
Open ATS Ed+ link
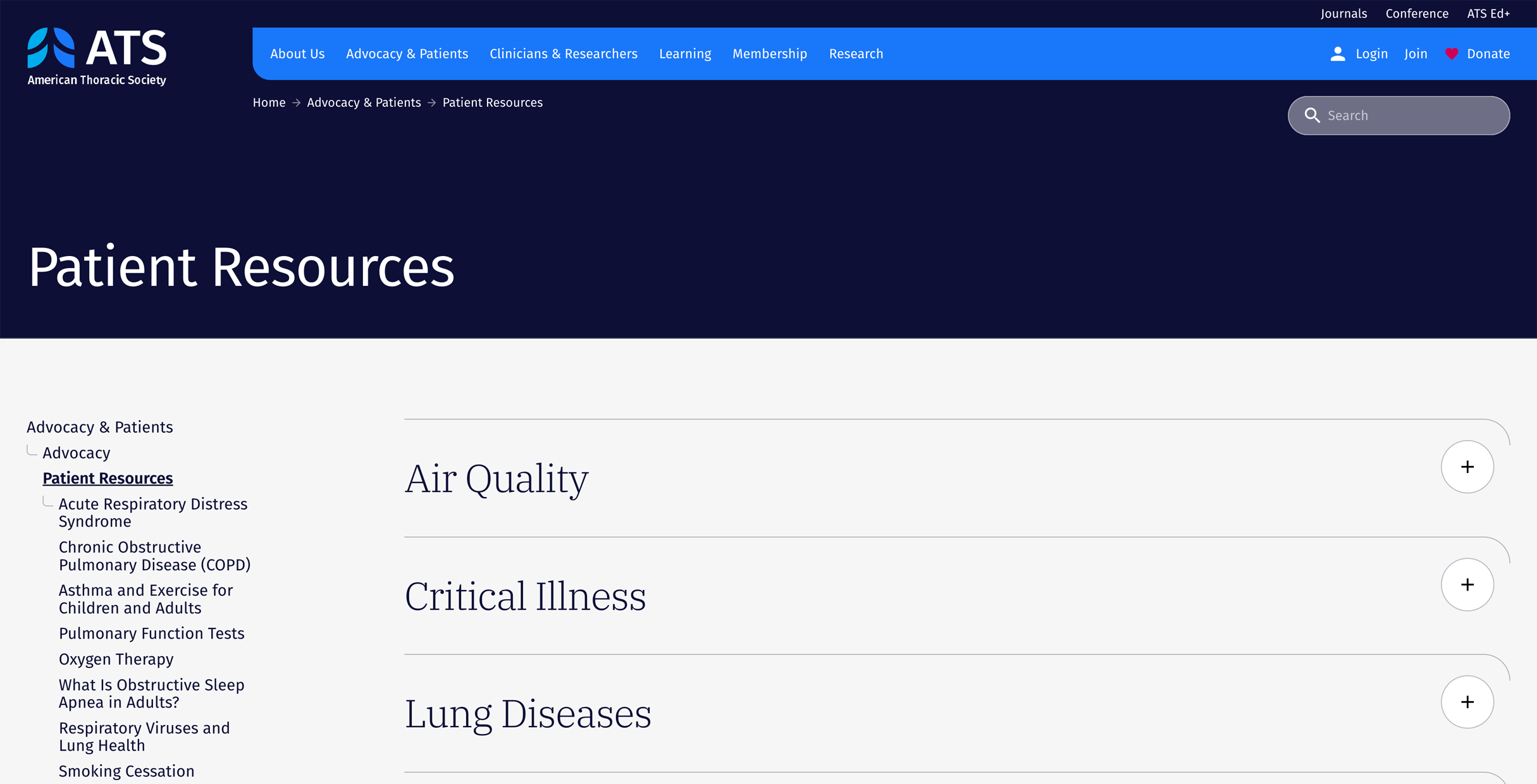[1488, 13]
